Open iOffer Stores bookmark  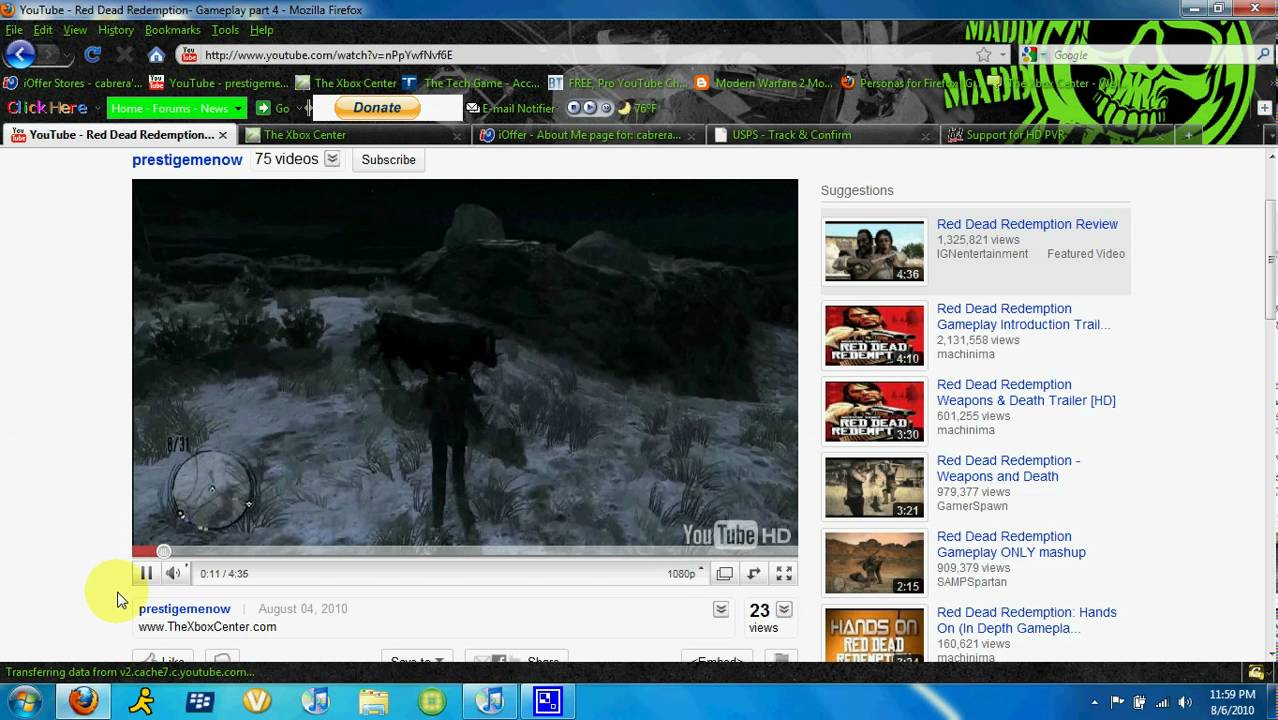74,83
